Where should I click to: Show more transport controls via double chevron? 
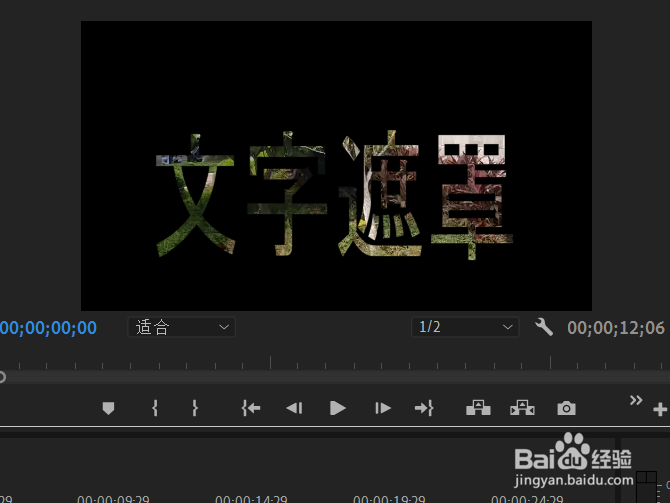pos(636,400)
